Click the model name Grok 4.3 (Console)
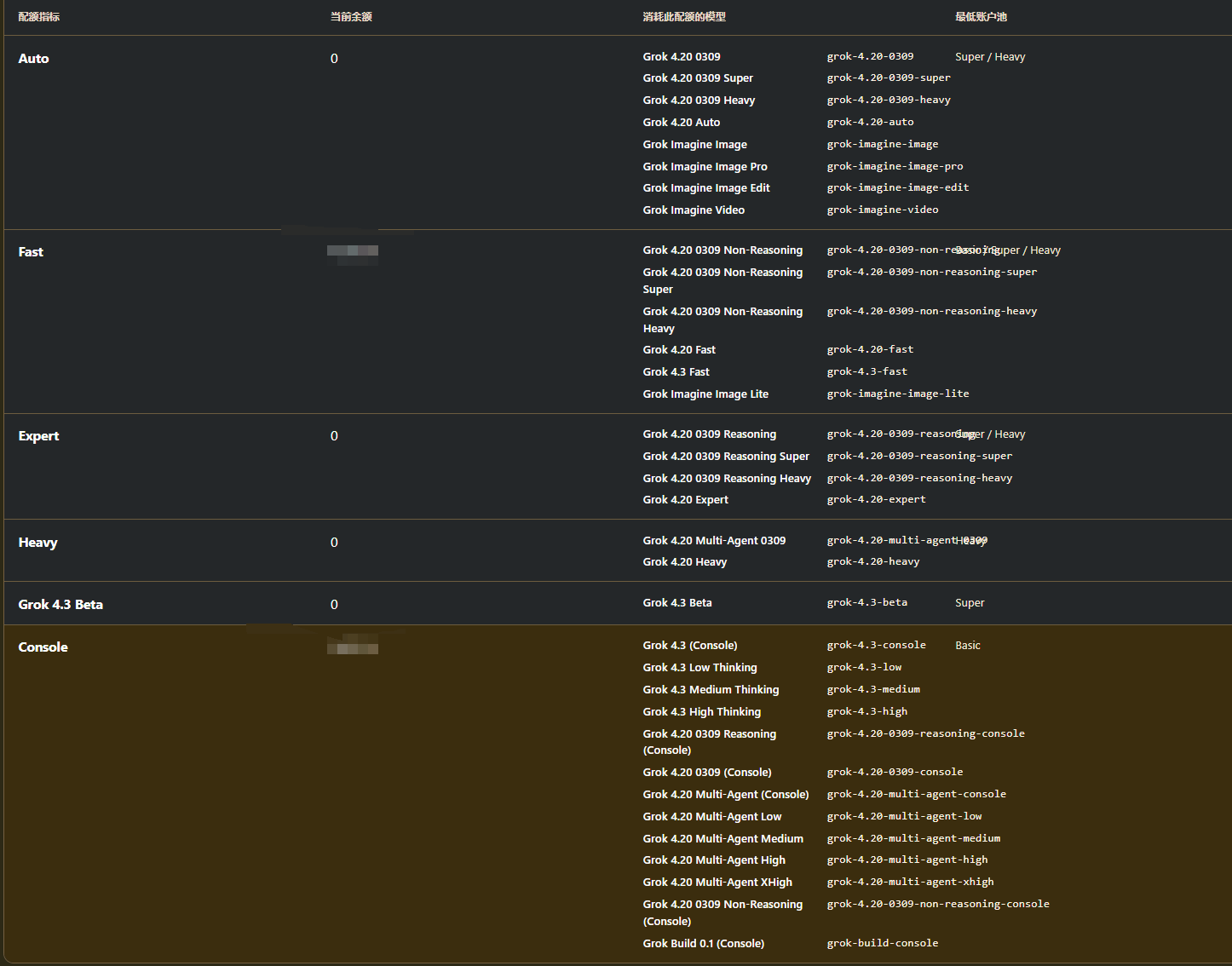Screen dimensions: 1232x966 click(690, 646)
